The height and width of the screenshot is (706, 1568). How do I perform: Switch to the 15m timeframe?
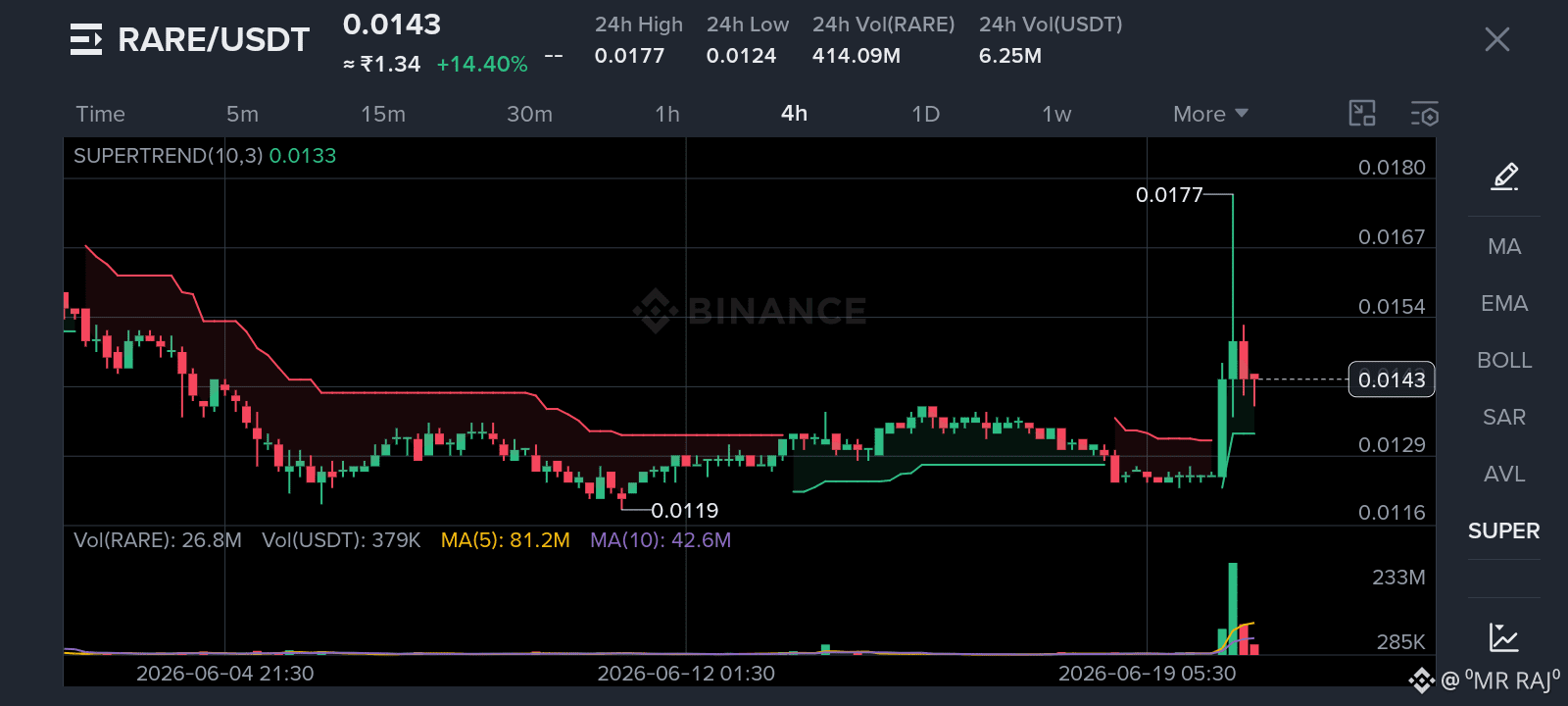point(383,114)
